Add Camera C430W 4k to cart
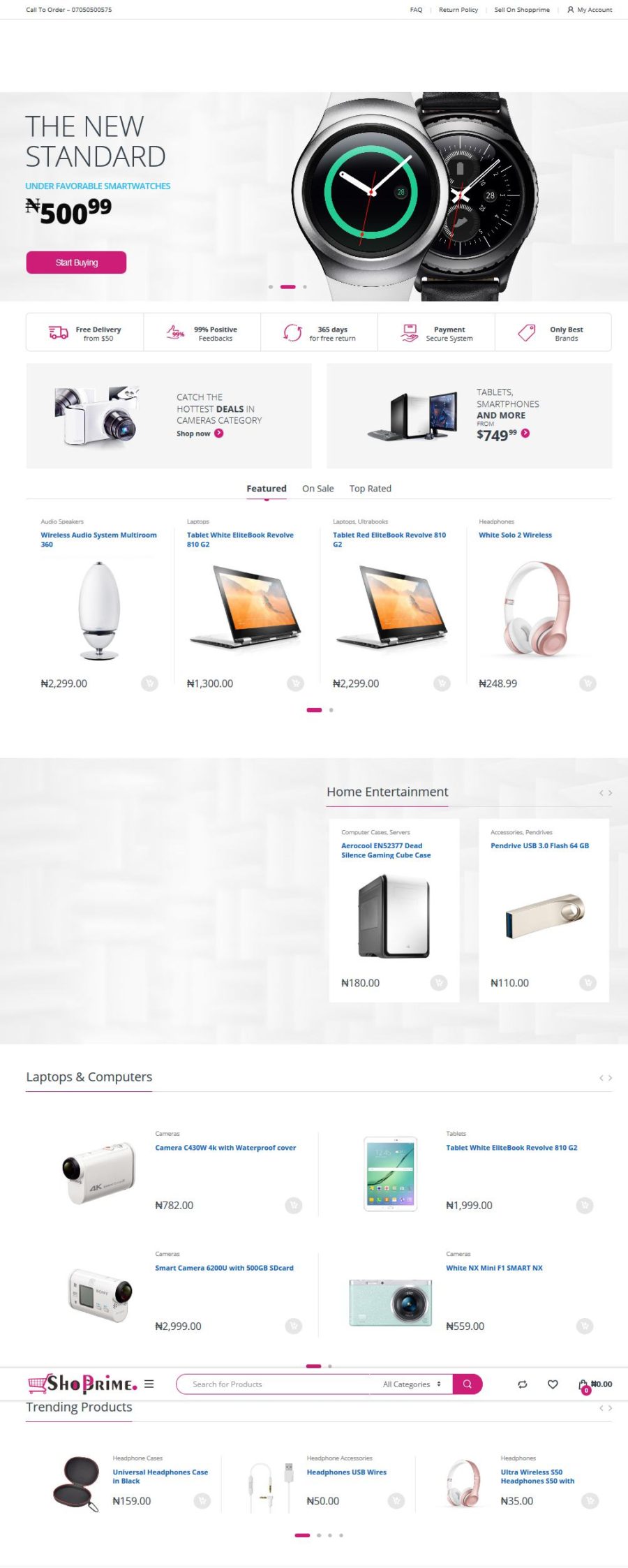Image resolution: width=628 pixels, height=1568 pixels. pos(294,1205)
